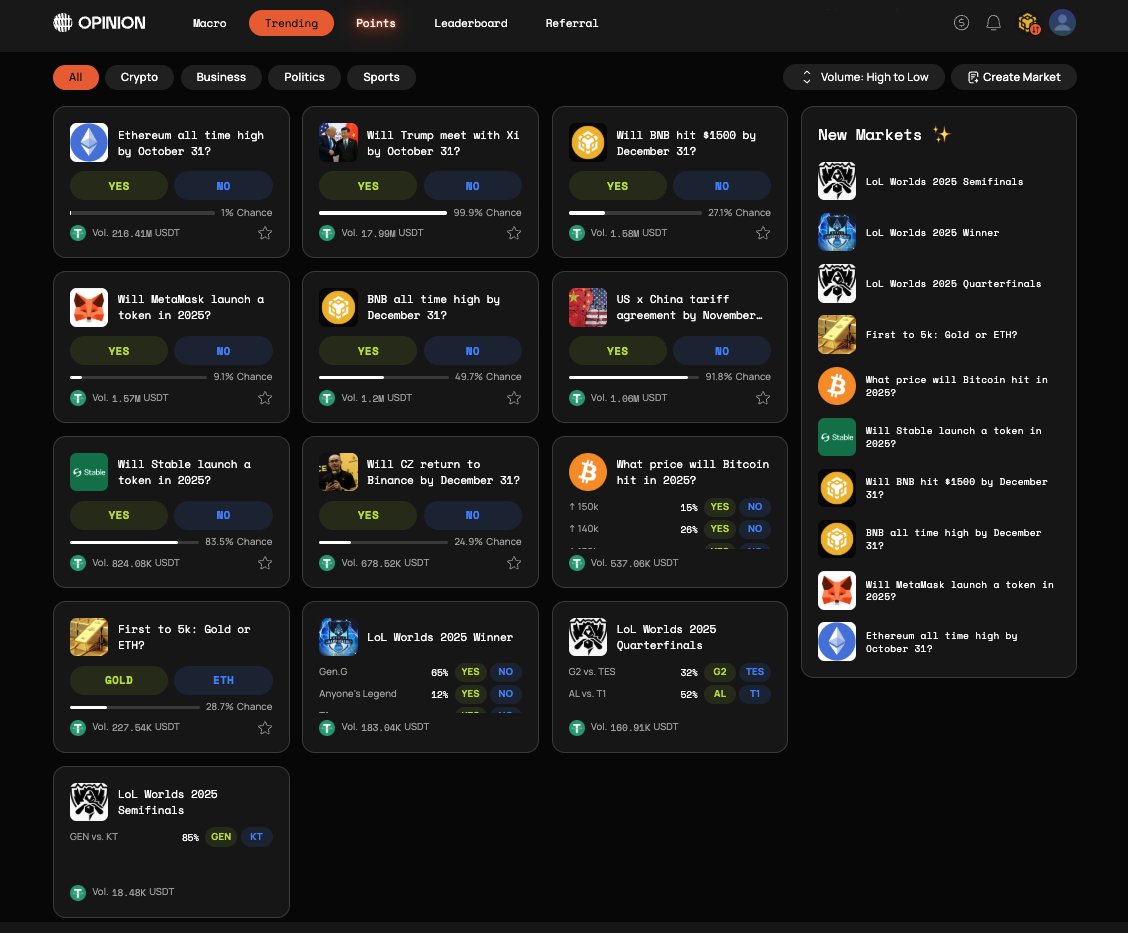The image size is (1128, 933).
Task: Click Create Market button
Action: [x=1014, y=77]
